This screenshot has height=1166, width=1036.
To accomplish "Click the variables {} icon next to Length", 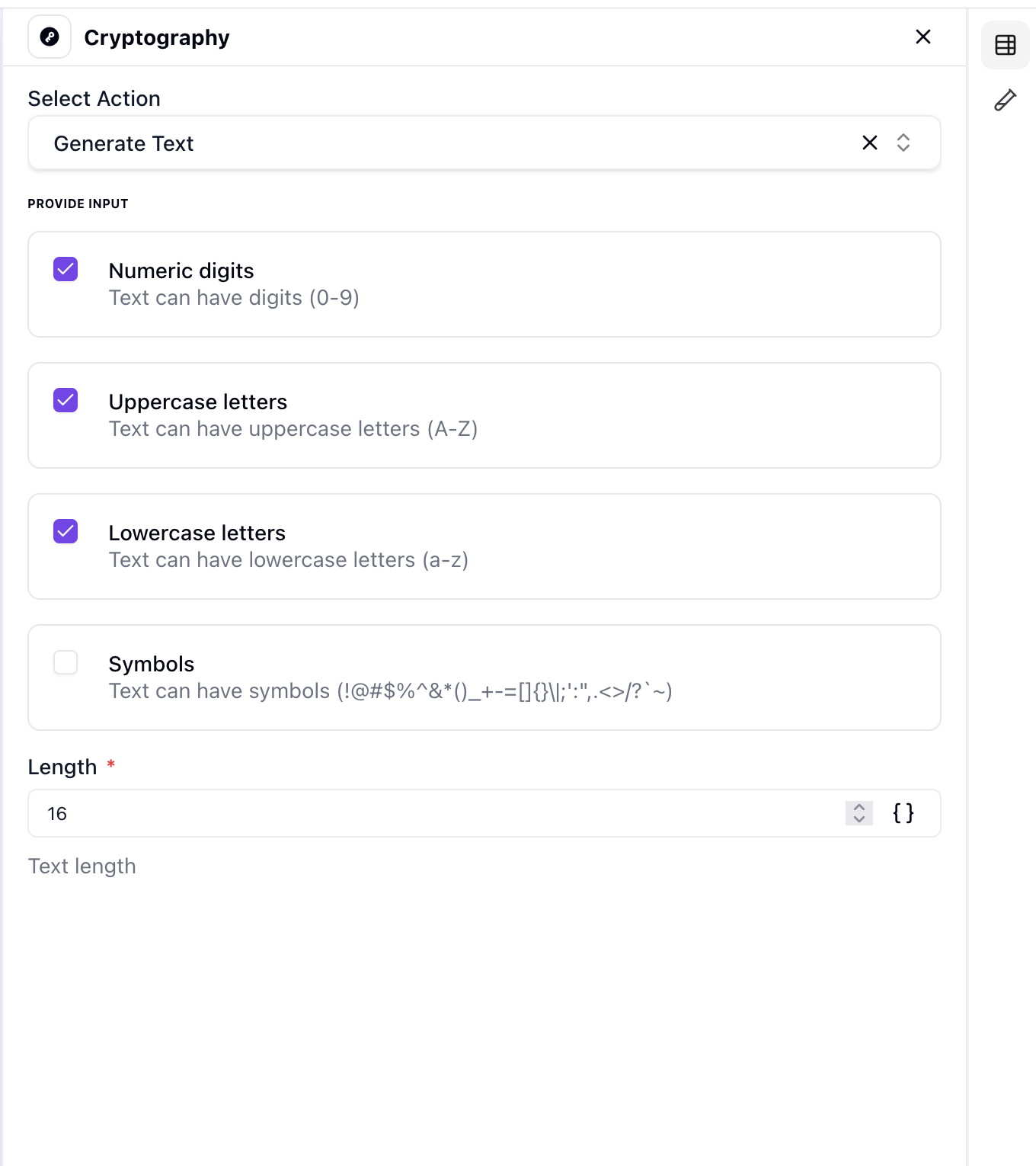I will (903, 813).
